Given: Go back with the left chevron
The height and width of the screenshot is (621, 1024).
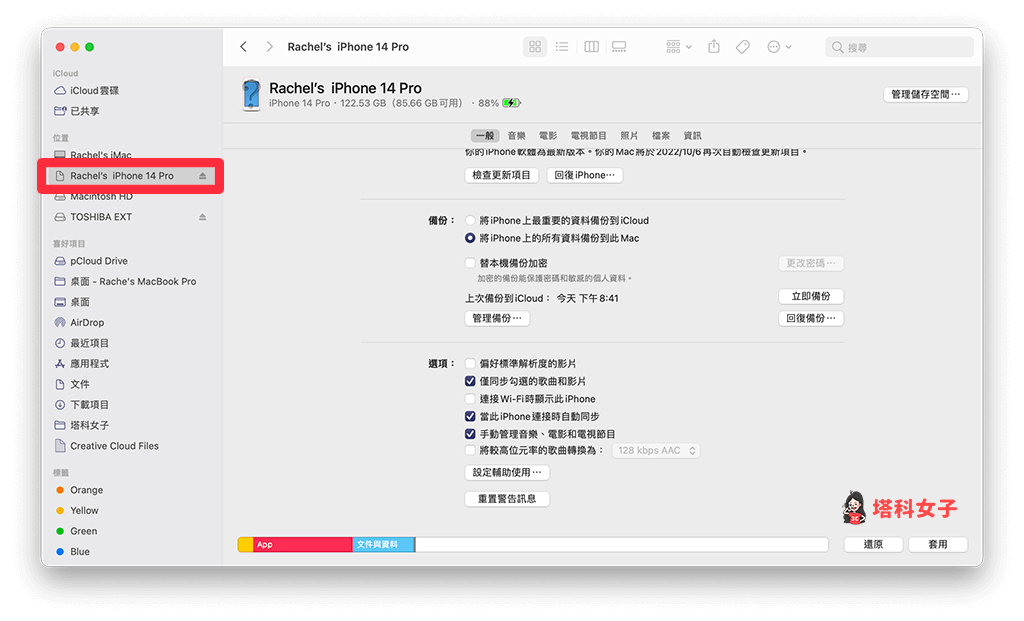Looking at the screenshot, I should click(x=244, y=46).
